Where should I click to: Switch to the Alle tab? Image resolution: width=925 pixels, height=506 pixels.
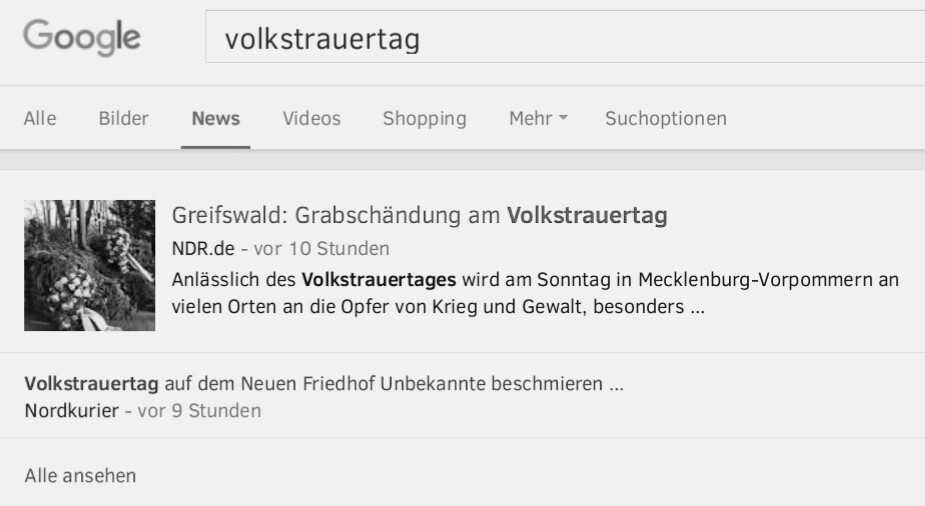(40, 119)
